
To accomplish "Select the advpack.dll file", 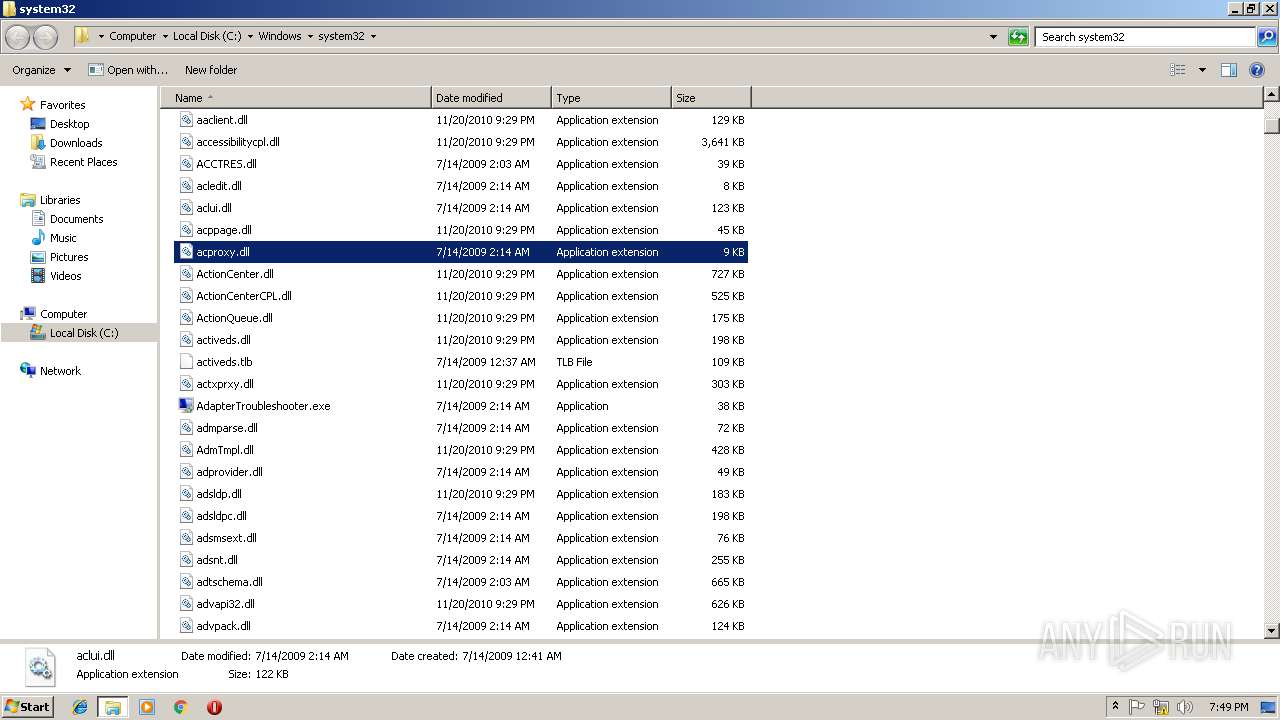I will pyautogui.click(x=461, y=626).
